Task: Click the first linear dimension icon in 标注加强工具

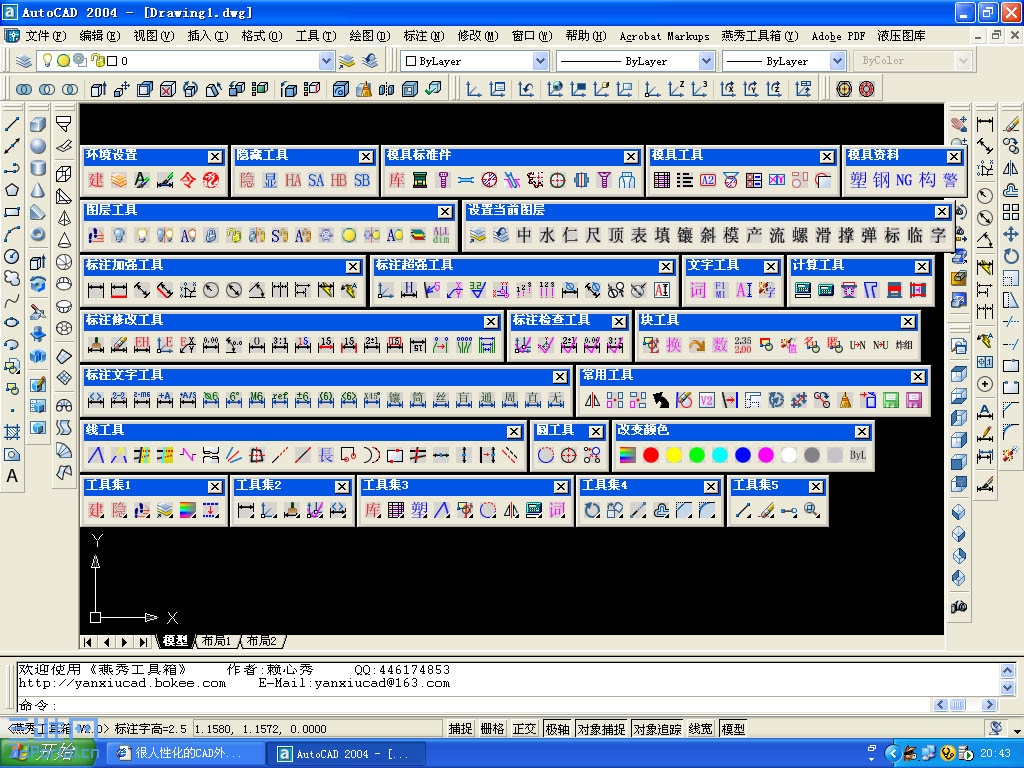Action: click(x=96, y=290)
